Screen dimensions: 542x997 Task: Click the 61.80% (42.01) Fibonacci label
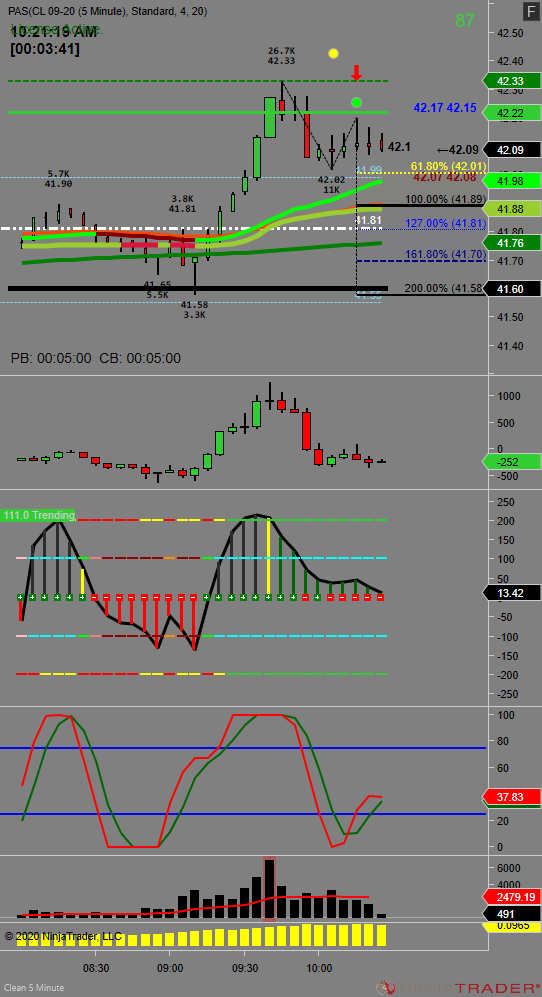[448, 167]
